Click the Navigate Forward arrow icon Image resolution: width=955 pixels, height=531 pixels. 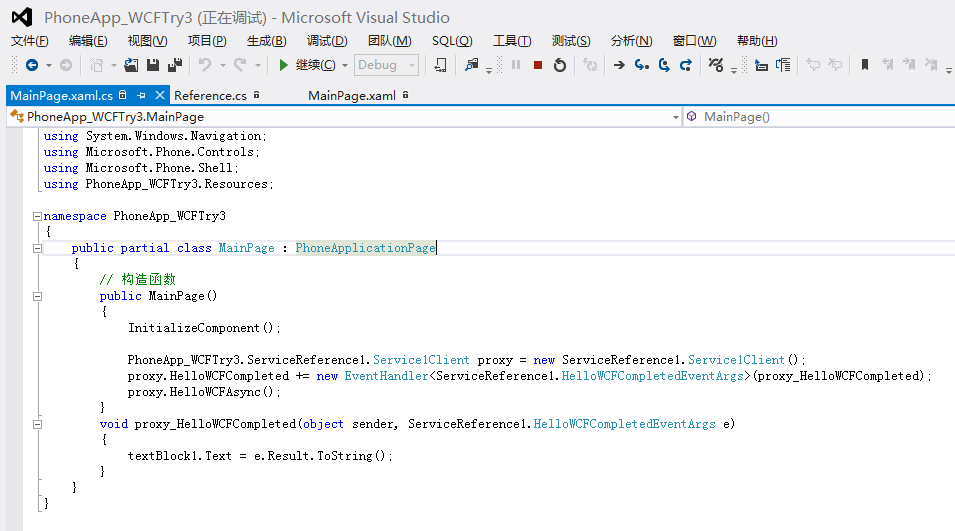pyautogui.click(x=66, y=65)
